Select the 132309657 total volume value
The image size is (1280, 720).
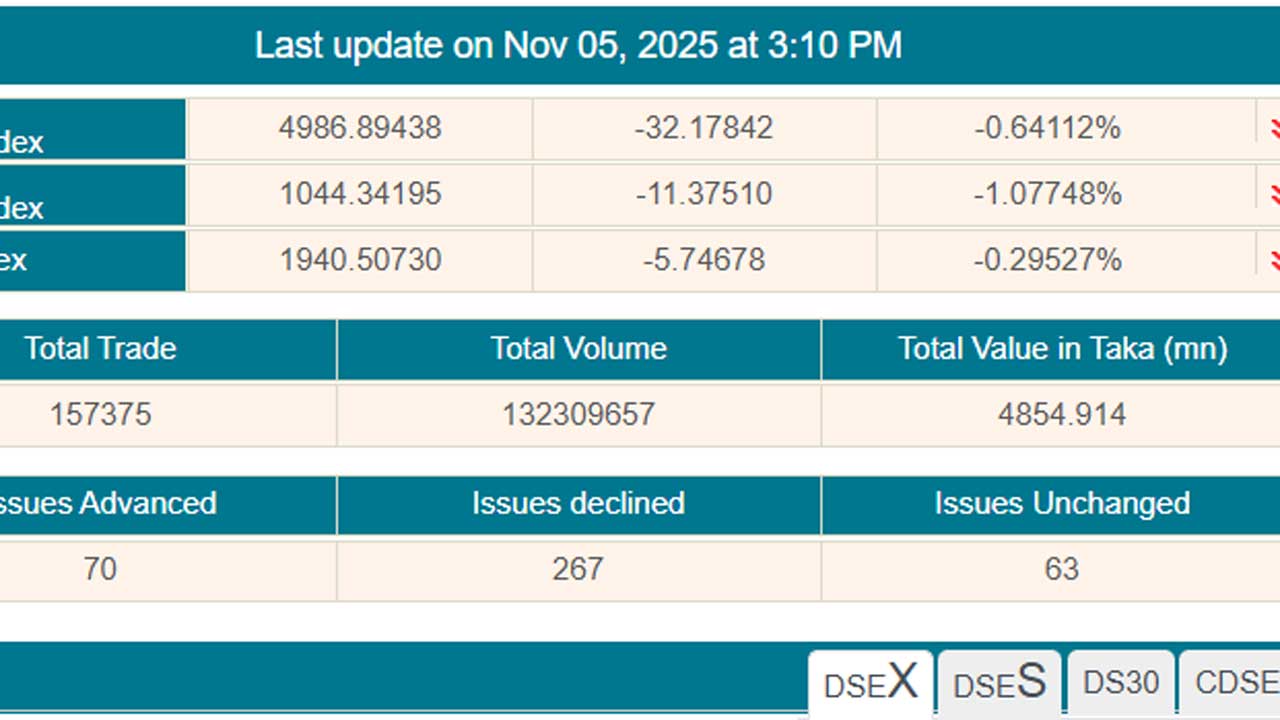tap(578, 414)
